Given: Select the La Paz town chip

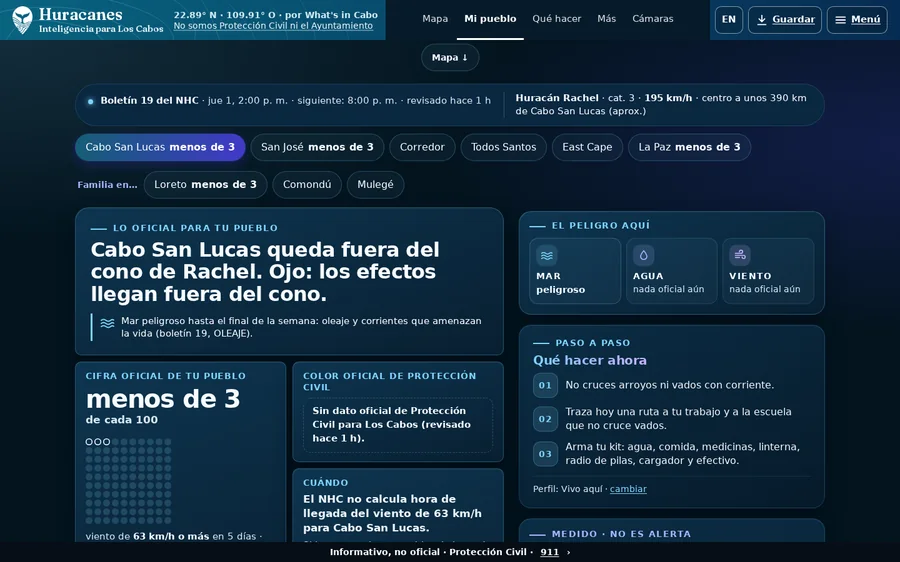Looking at the screenshot, I should (x=689, y=147).
